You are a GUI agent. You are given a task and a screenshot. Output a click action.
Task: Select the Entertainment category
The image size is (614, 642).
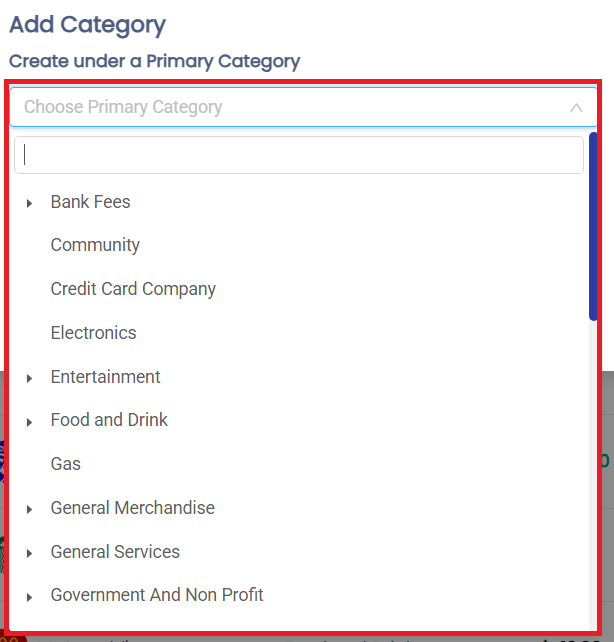click(x=106, y=377)
